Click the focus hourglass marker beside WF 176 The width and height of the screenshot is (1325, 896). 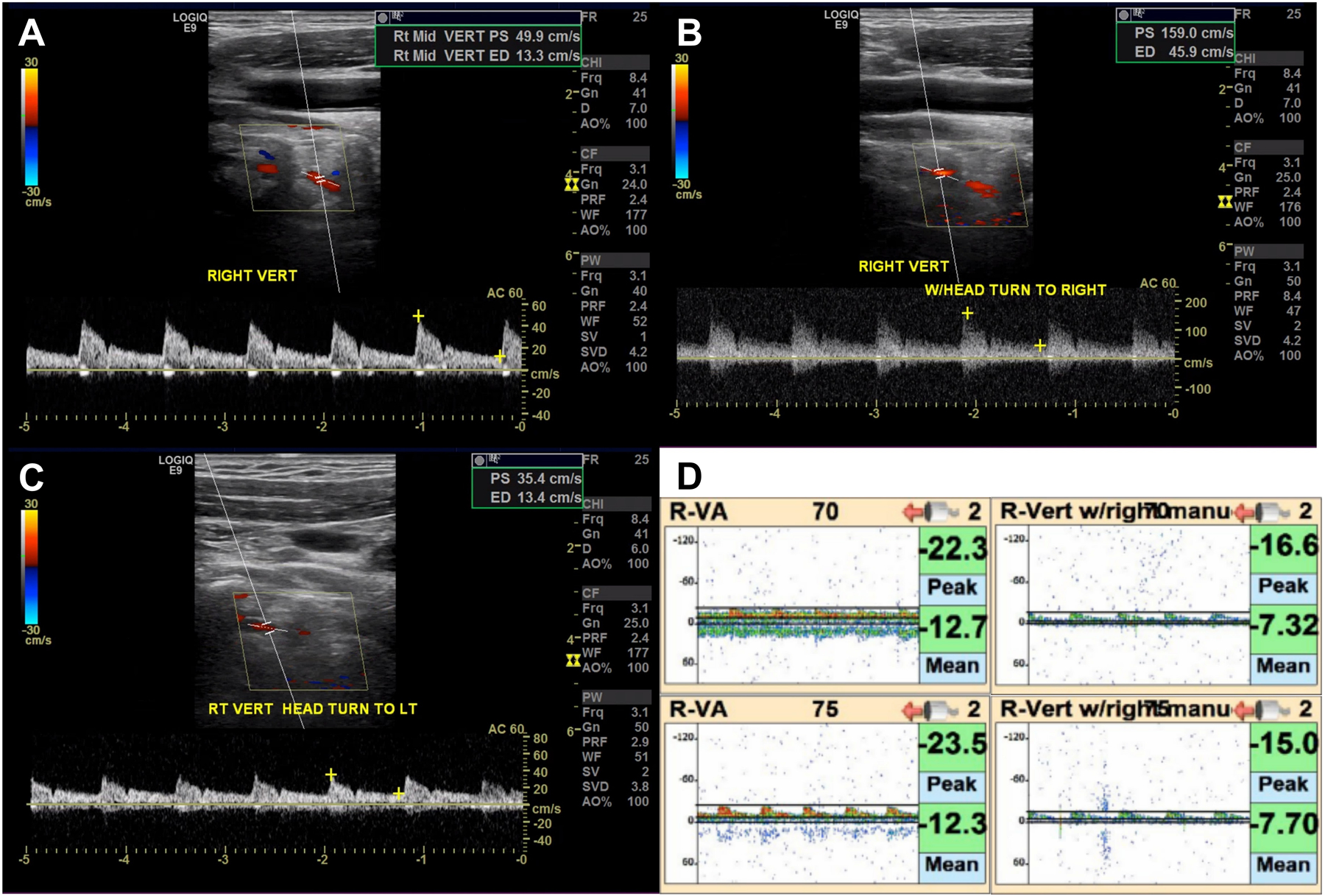pyautogui.click(x=1225, y=202)
